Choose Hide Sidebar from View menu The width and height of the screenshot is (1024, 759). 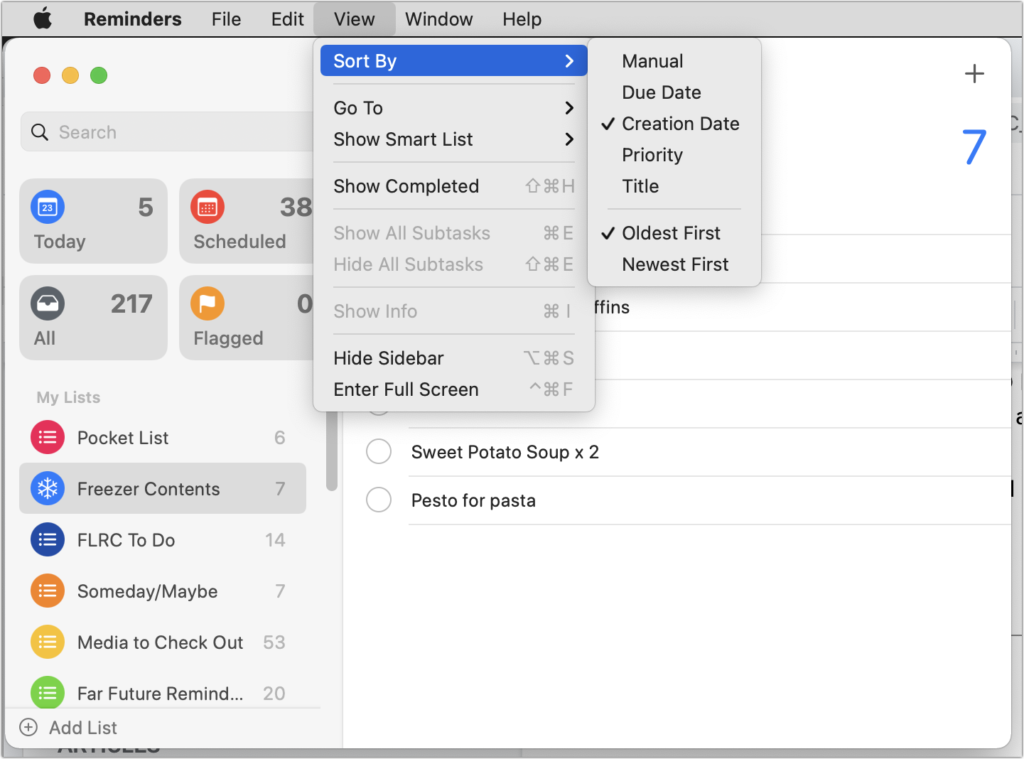pos(389,358)
